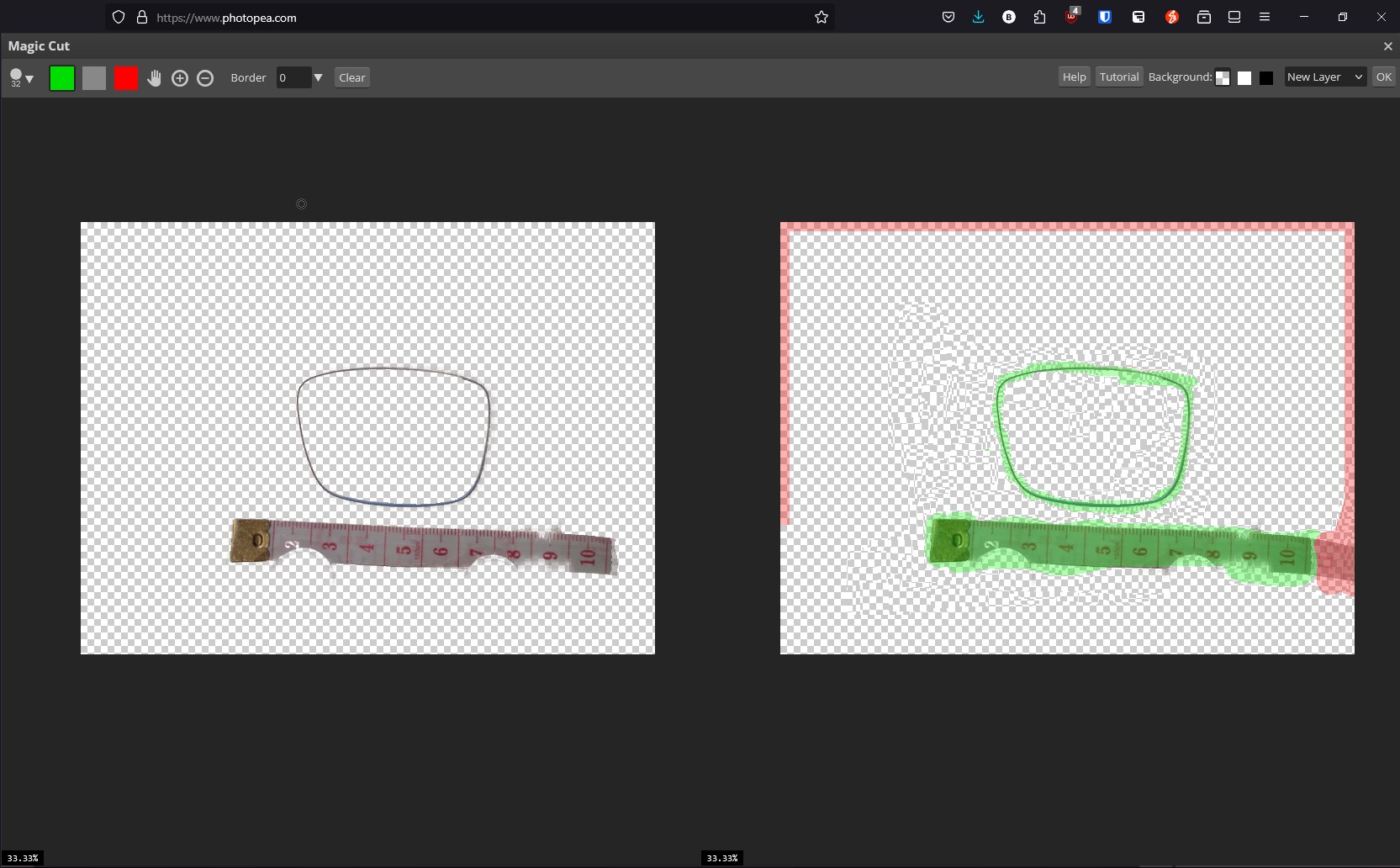1400x868 pixels.
Task: Open the Border value dropdown arrow
Action: pyautogui.click(x=318, y=77)
